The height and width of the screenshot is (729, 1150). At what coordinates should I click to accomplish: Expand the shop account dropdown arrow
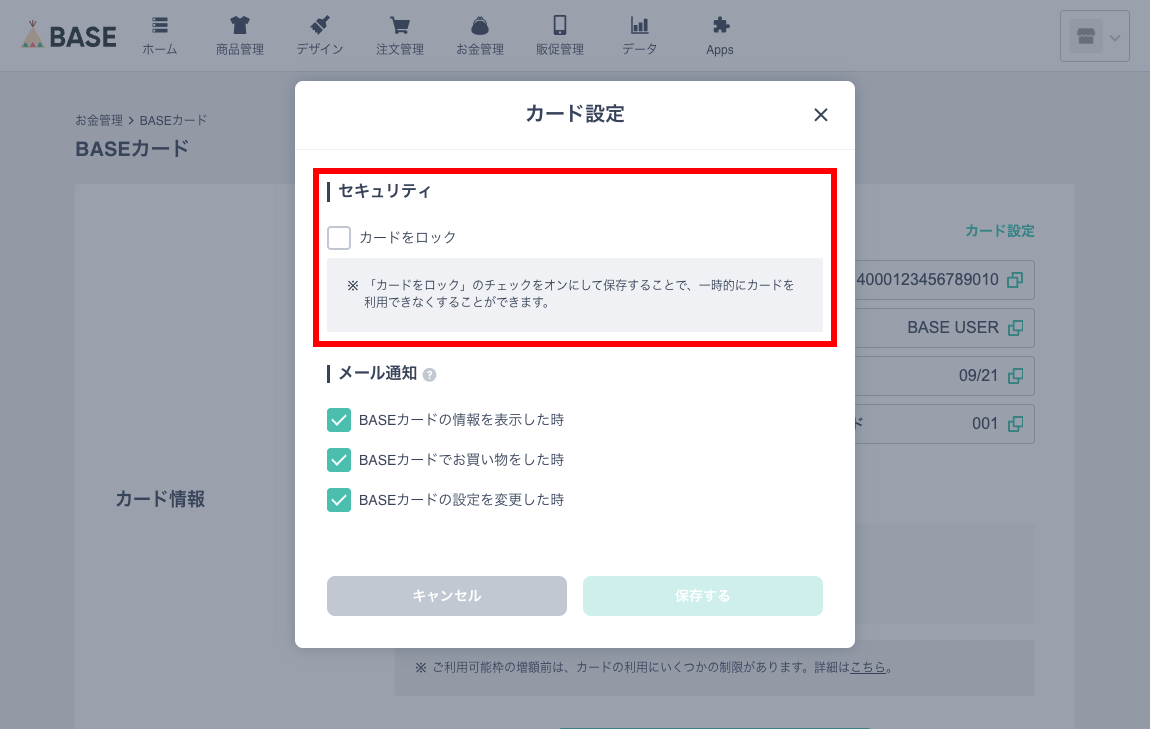[1115, 37]
